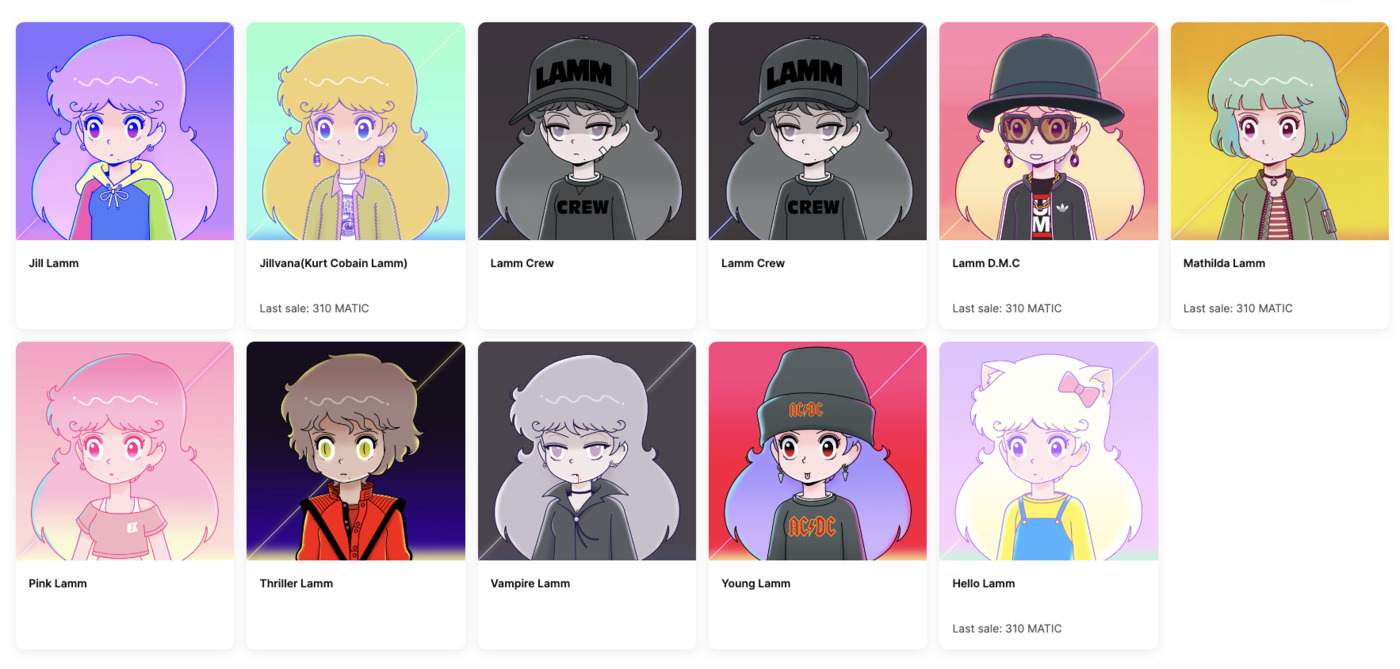
Task: Click the Jill Lamm title
Action: pyautogui.click(x=54, y=263)
